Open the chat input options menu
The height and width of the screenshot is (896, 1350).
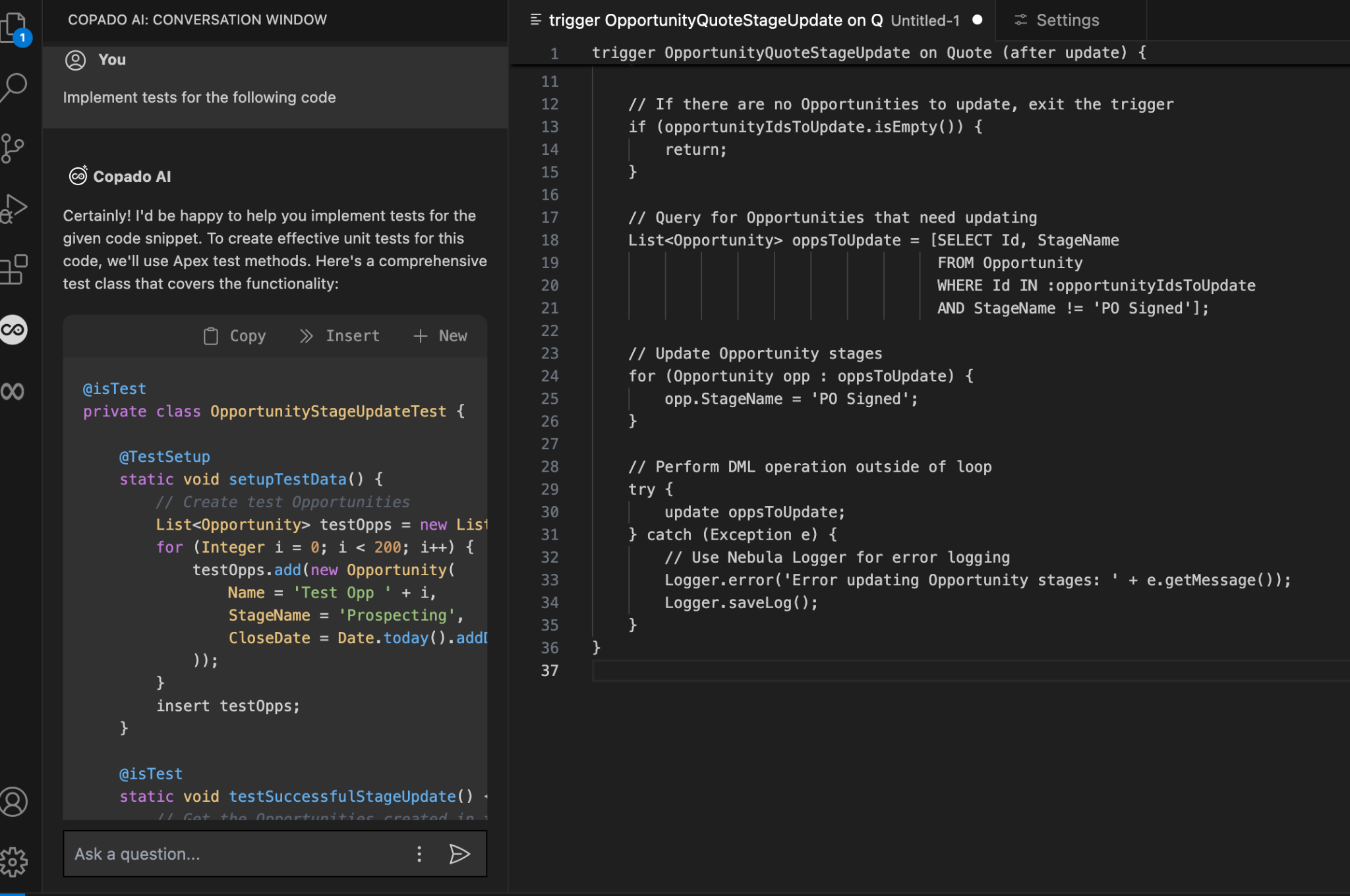[x=419, y=854]
